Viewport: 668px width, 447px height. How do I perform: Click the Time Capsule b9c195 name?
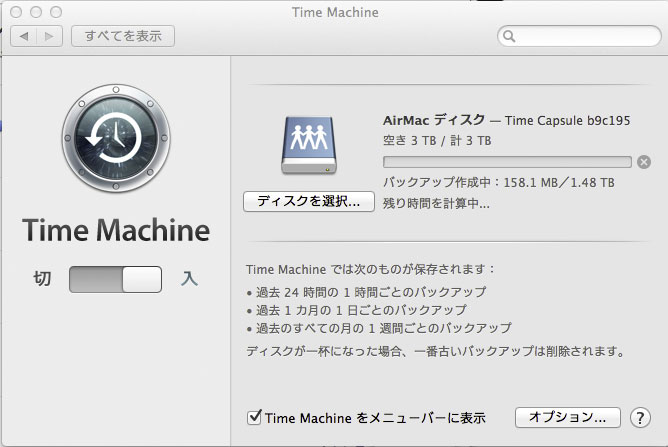click(567, 121)
